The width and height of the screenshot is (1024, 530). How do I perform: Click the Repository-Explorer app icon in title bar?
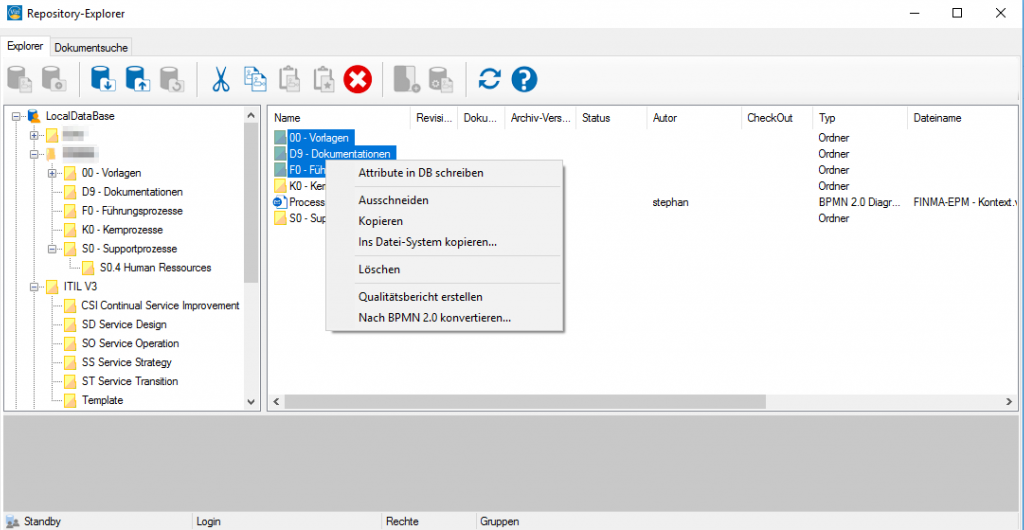pos(14,13)
